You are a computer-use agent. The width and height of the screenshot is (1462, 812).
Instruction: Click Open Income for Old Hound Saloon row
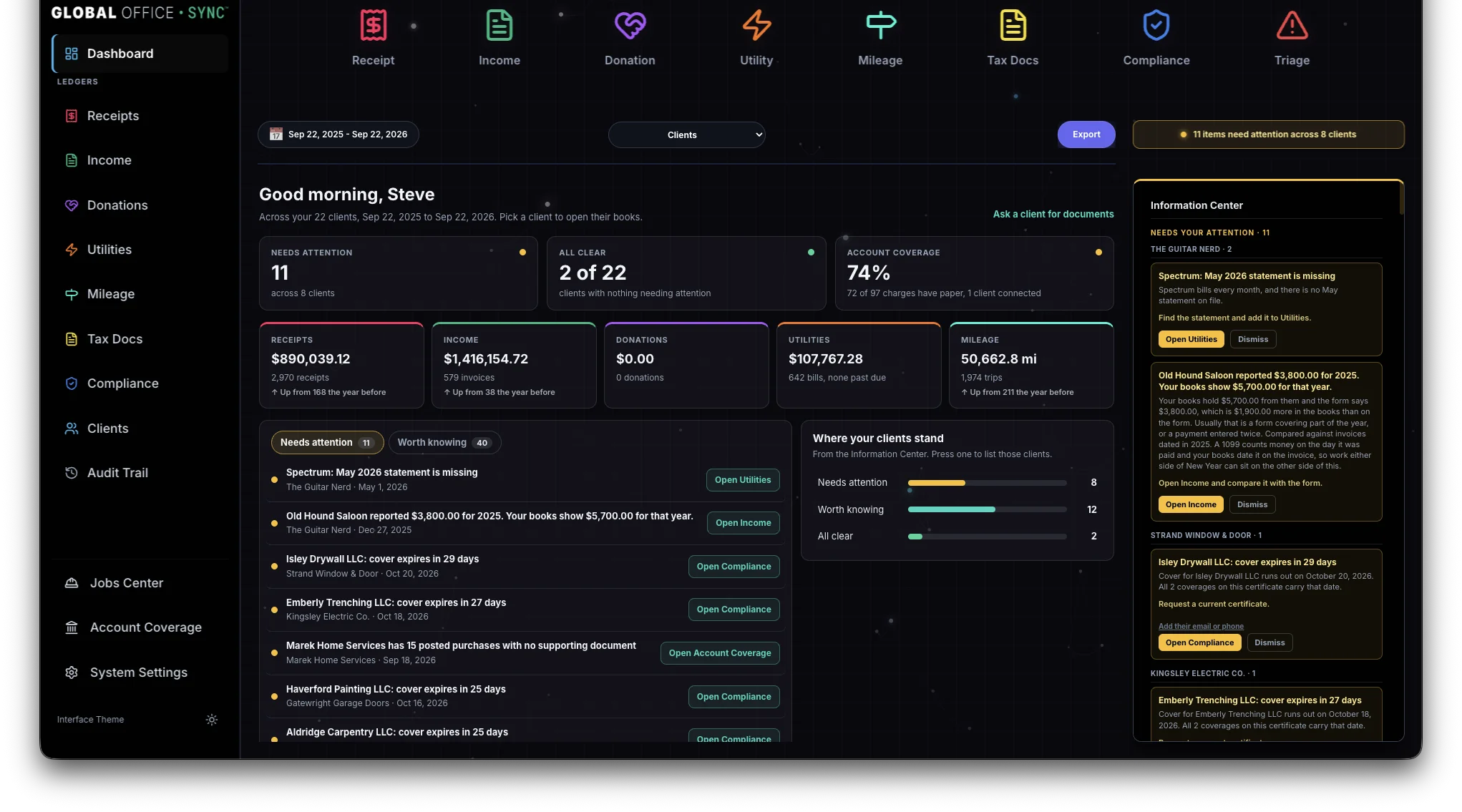click(x=743, y=523)
